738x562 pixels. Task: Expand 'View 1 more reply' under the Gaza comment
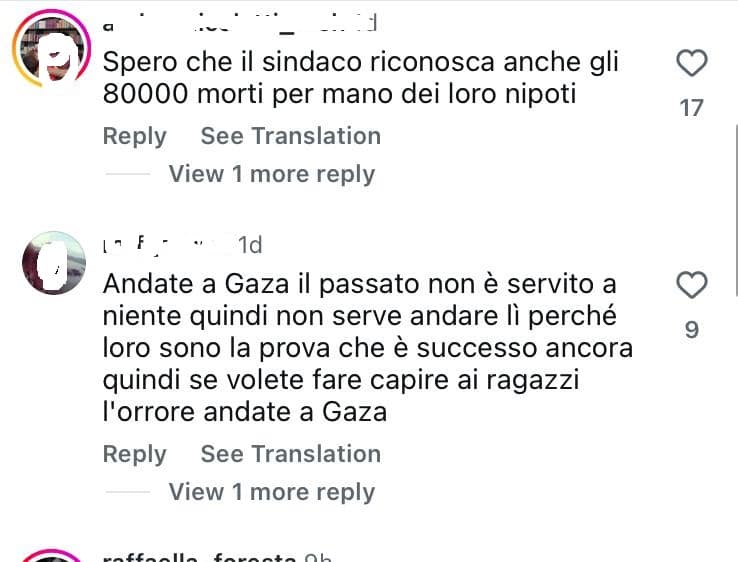(272, 492)
